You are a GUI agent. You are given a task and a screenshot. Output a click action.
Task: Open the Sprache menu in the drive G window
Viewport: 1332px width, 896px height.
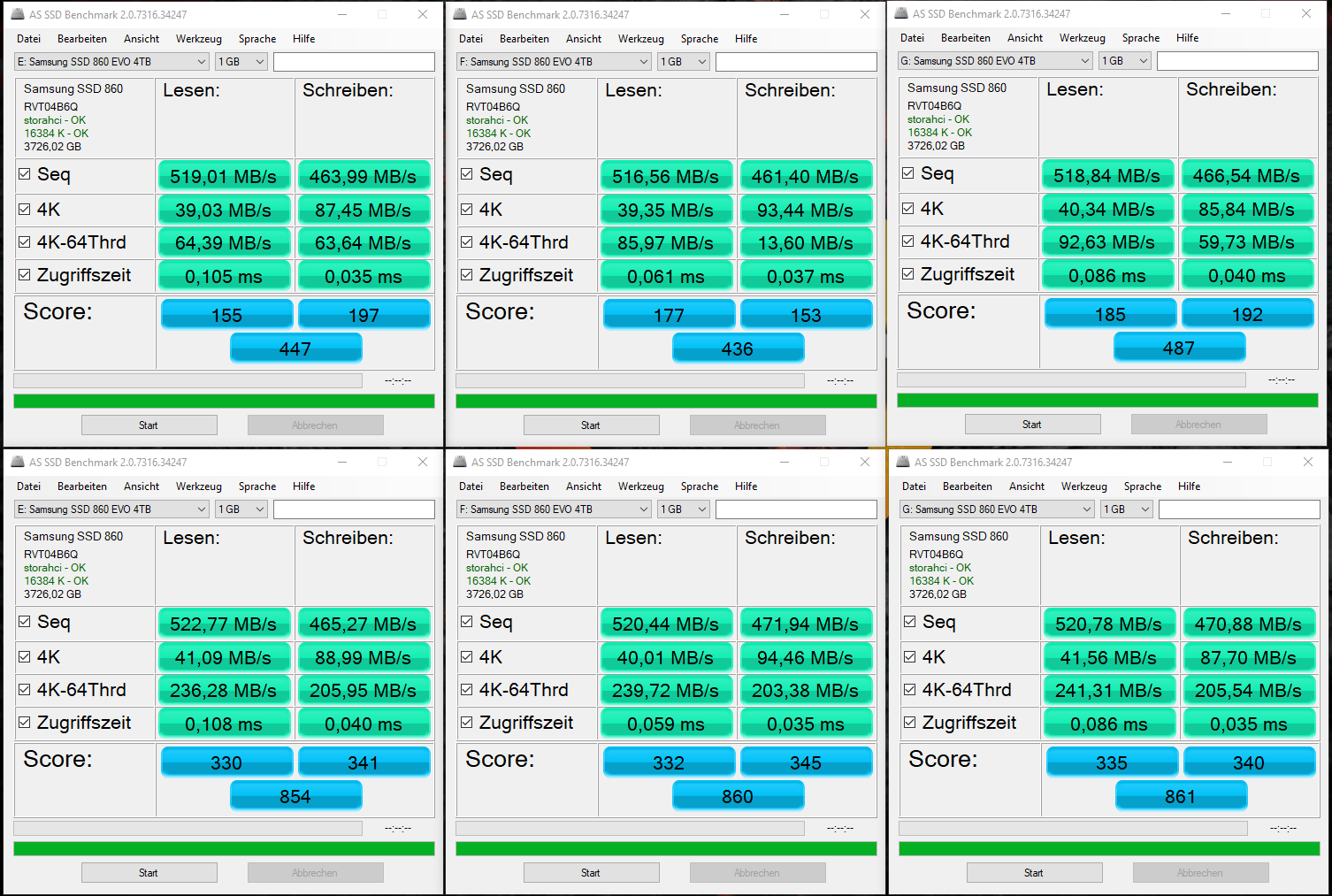click(1141, 37)
